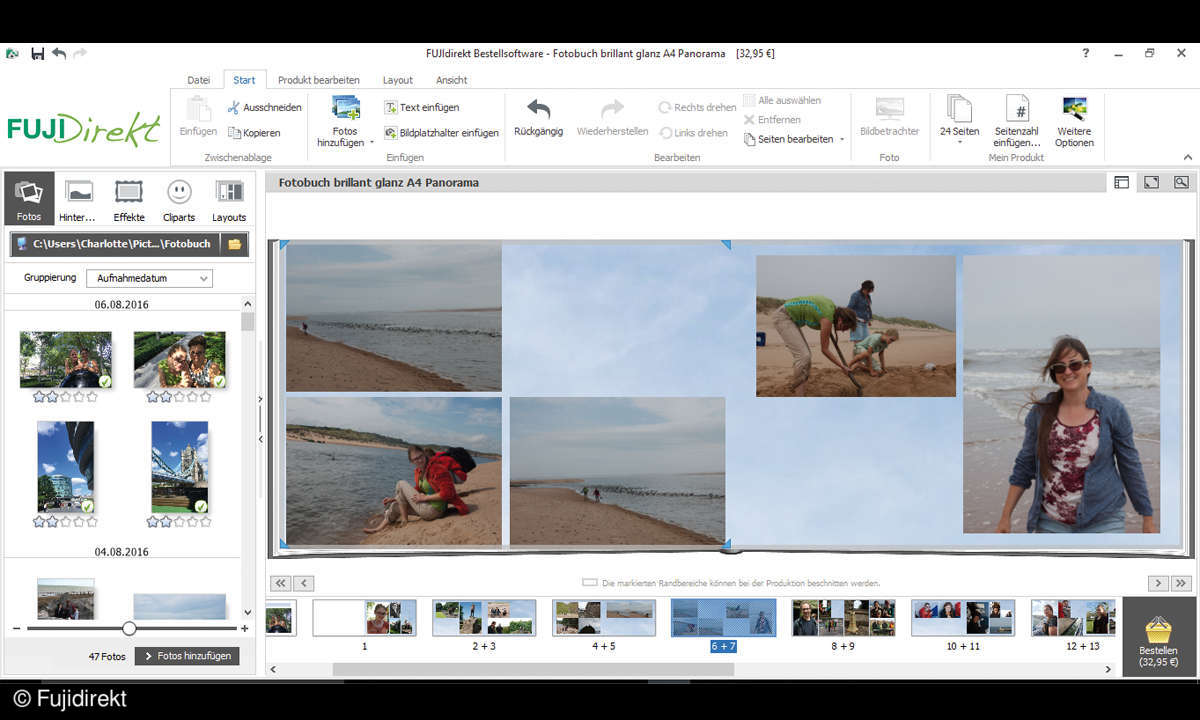This screenshot has width=1200, height=720.
Task: Increase thumbnail size with plus button
Action: [x=245, y=628]
